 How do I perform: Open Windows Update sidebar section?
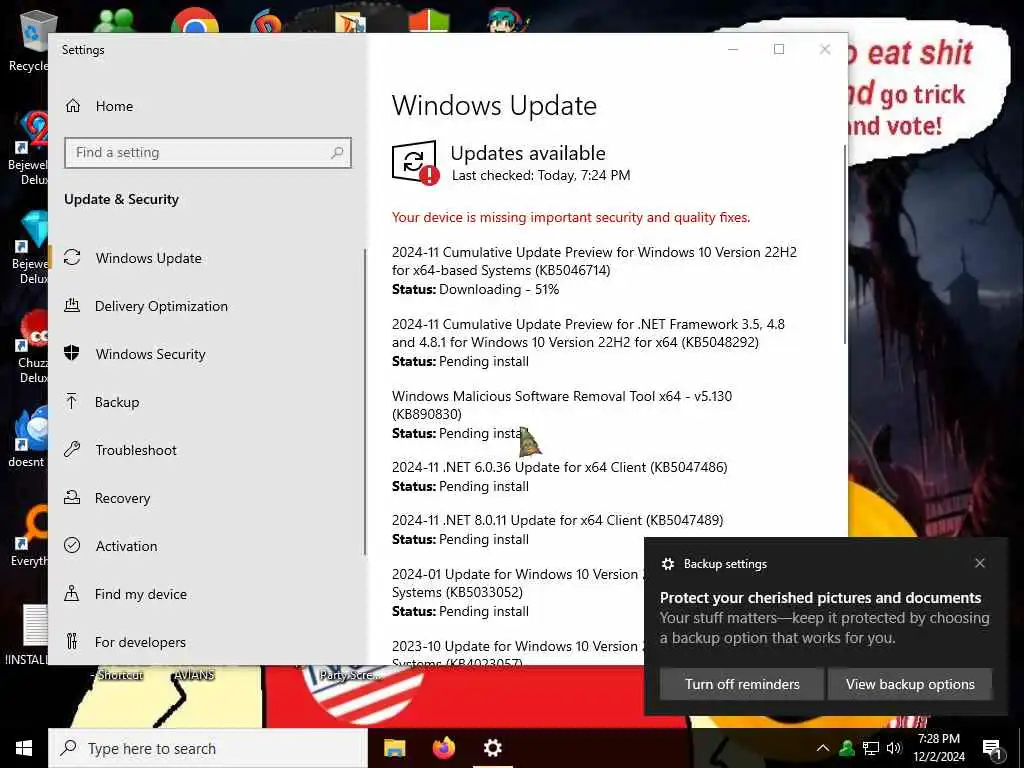pos(148,258)
